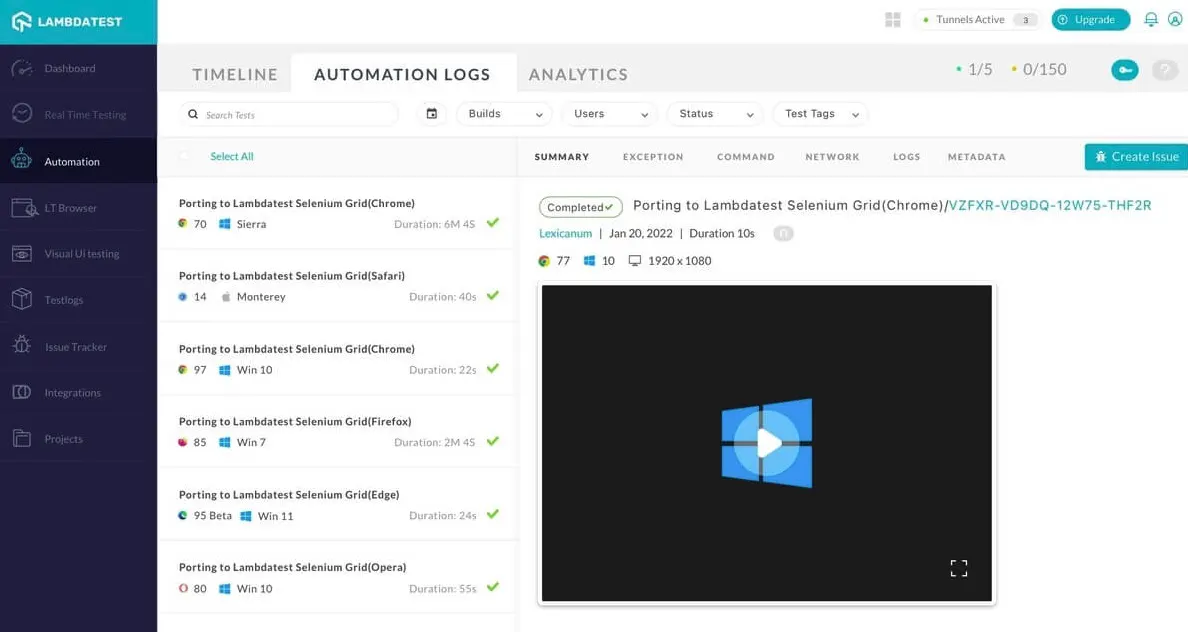Click the Create Issue button
The height and width of the screenshot is (632, 1188).
(1136, 157)
